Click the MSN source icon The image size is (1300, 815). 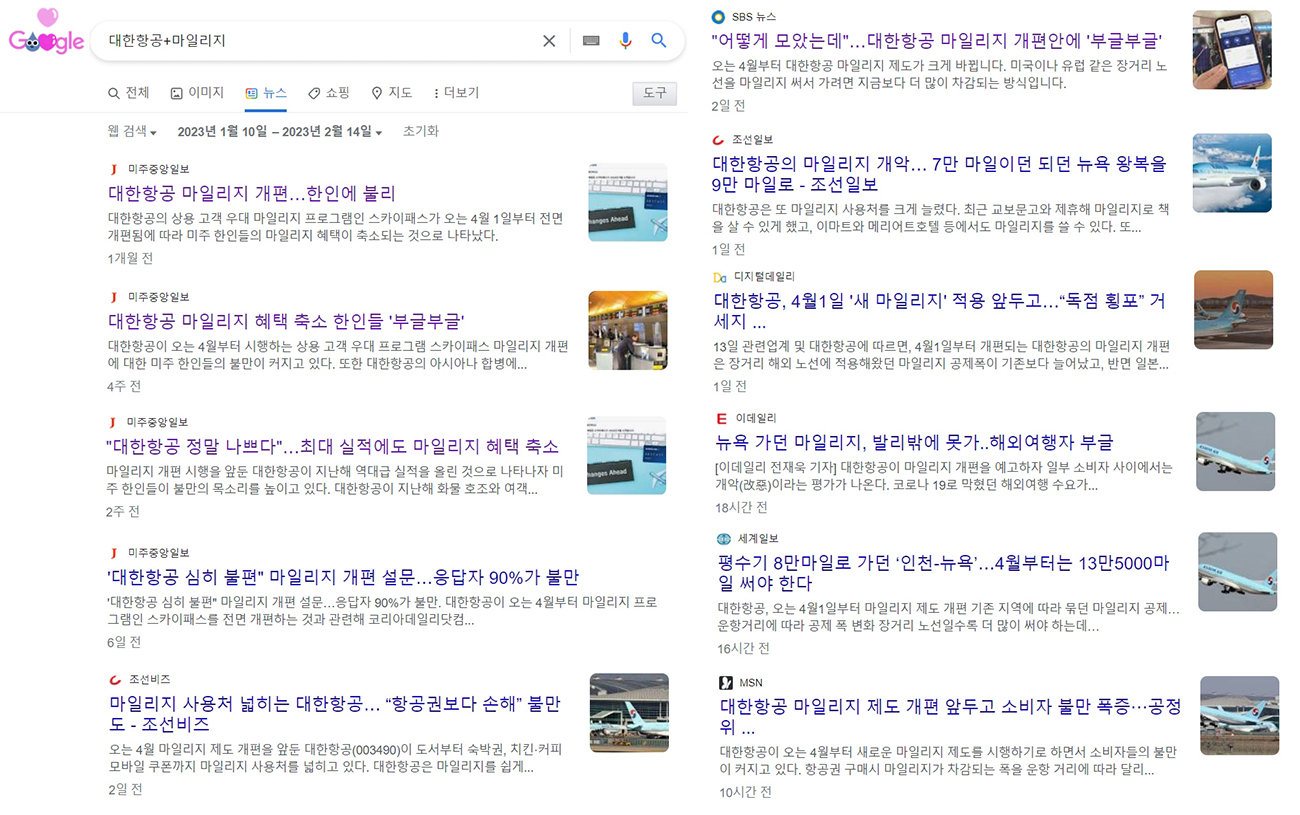(x=725, y=683)
